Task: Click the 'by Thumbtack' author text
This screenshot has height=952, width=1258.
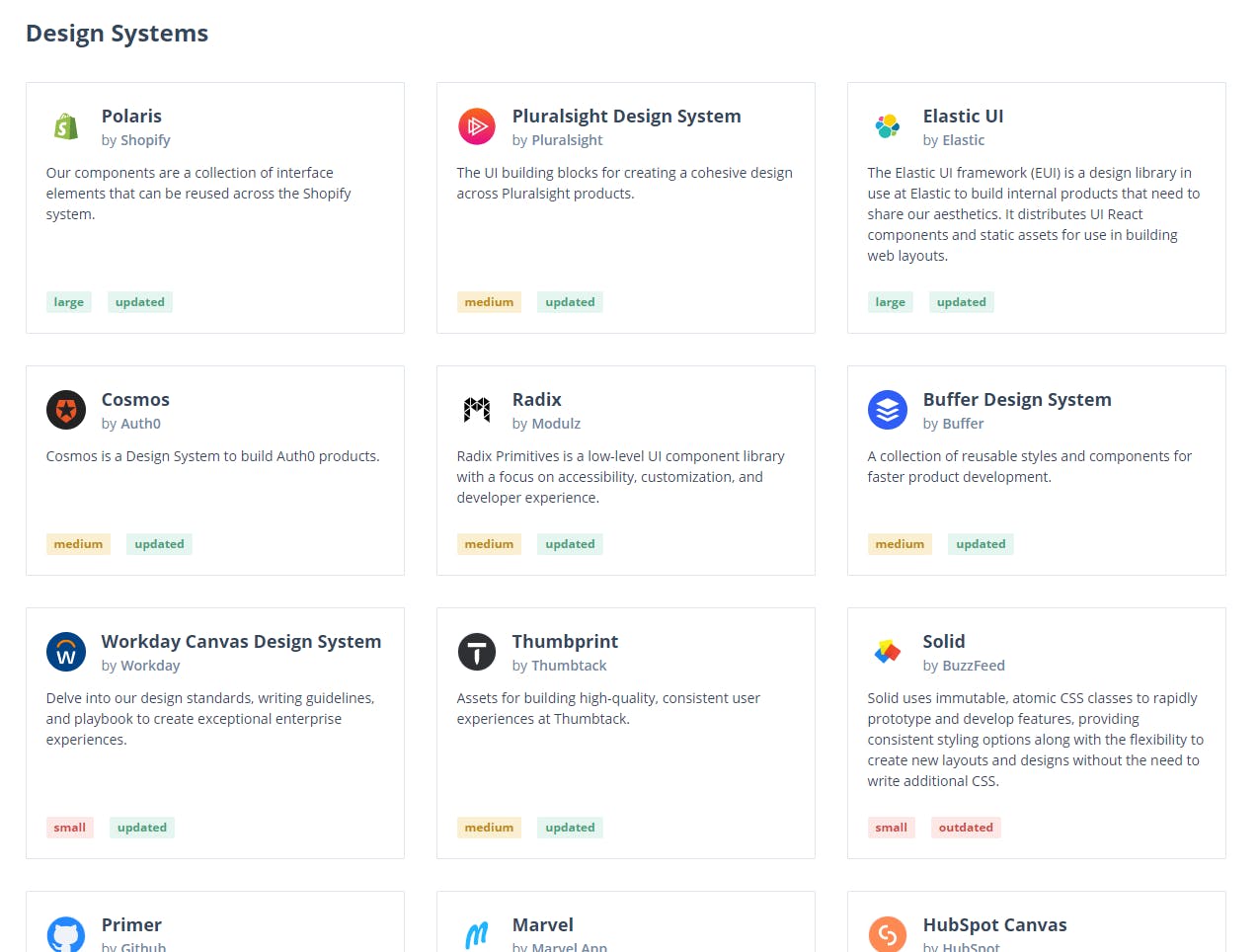Action: click(559, 666)
